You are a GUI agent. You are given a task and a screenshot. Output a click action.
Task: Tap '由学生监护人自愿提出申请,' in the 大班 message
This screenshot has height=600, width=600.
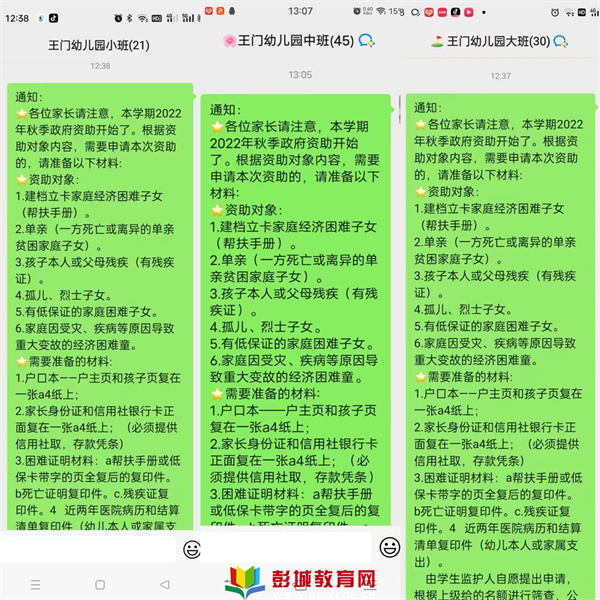pyautogui.click(x=499, y=579)
